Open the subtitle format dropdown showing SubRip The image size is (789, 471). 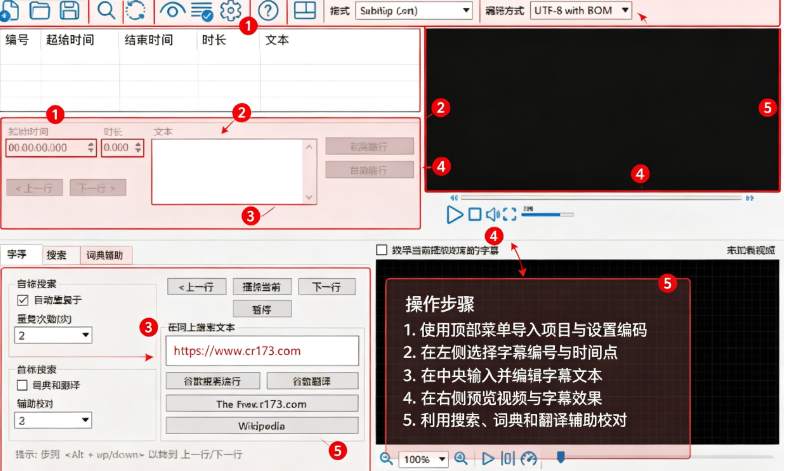tap(414, 11)
